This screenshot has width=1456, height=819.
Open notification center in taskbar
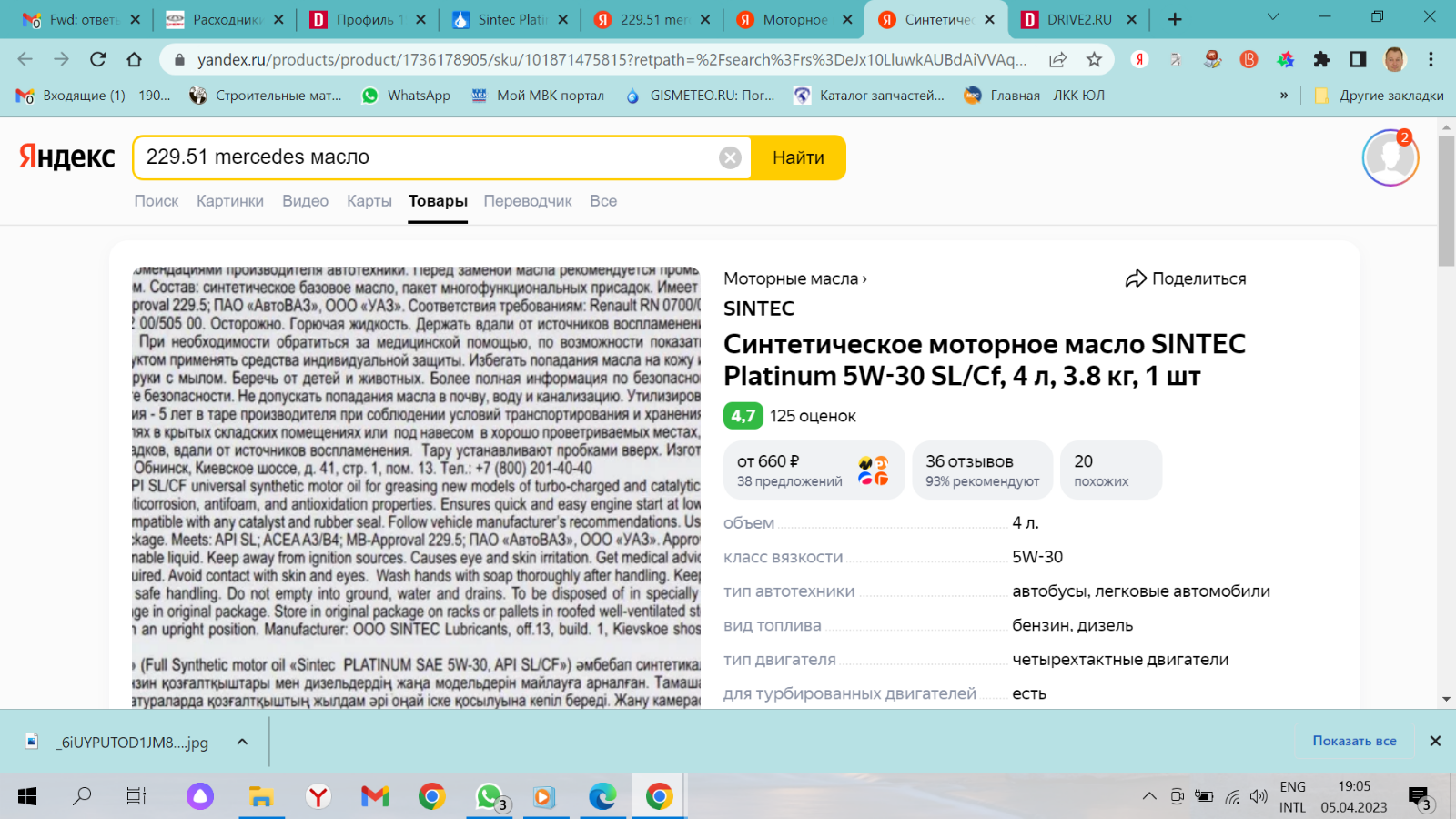pyautogui.click(x=1420, y=798)
